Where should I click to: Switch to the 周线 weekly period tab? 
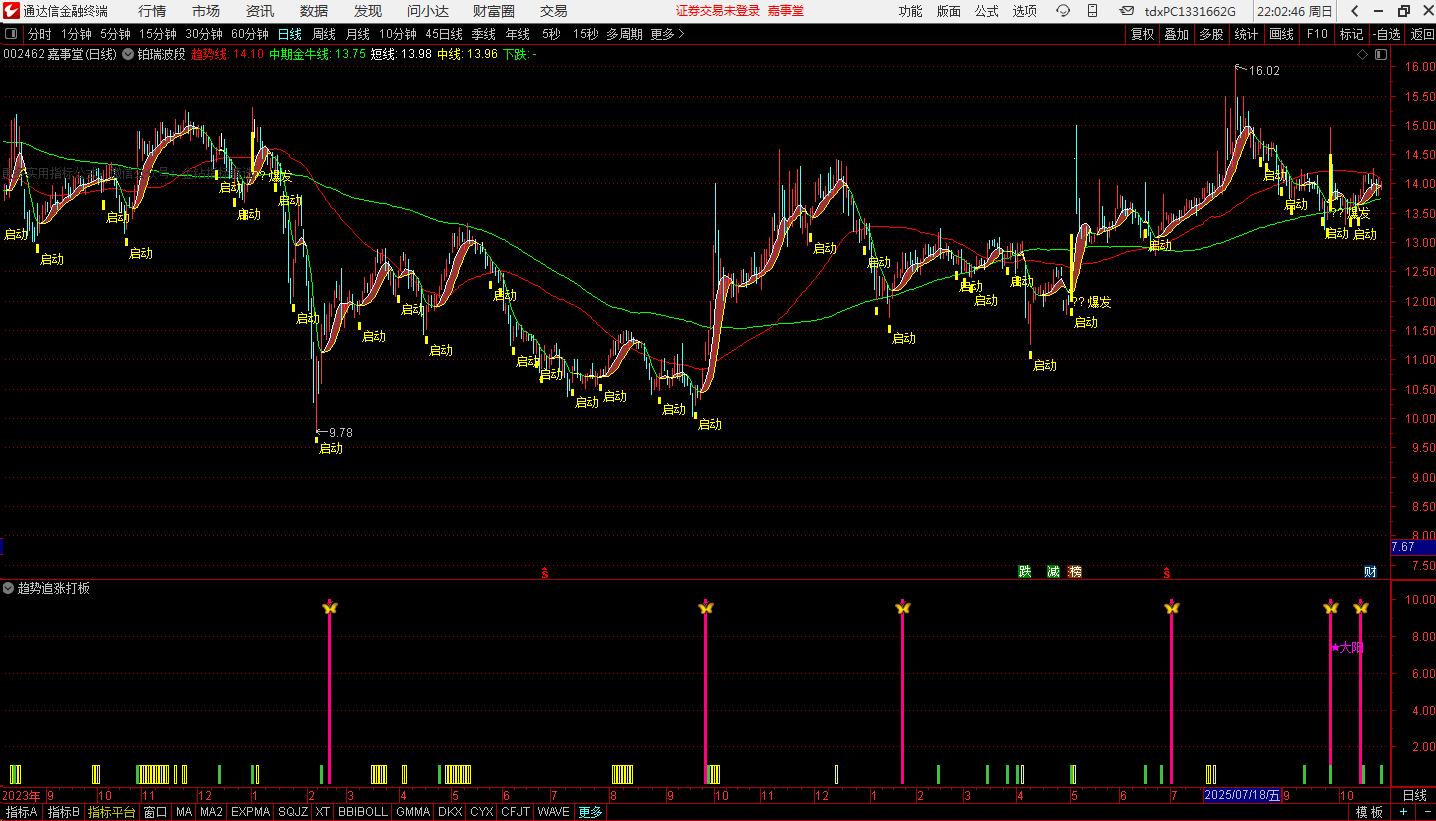(324, 34)
